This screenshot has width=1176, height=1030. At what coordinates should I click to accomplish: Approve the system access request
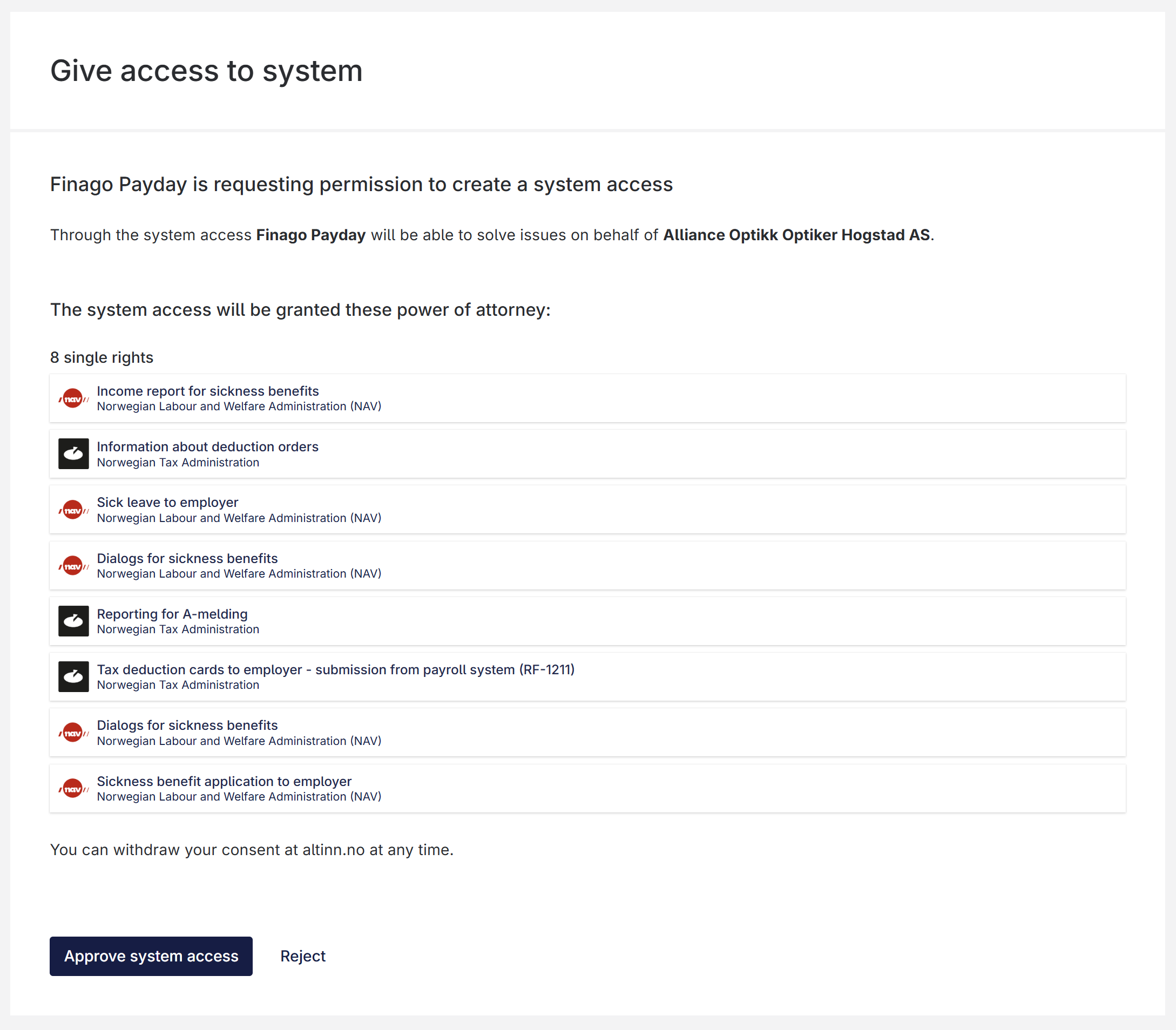[x=151, y=956]
